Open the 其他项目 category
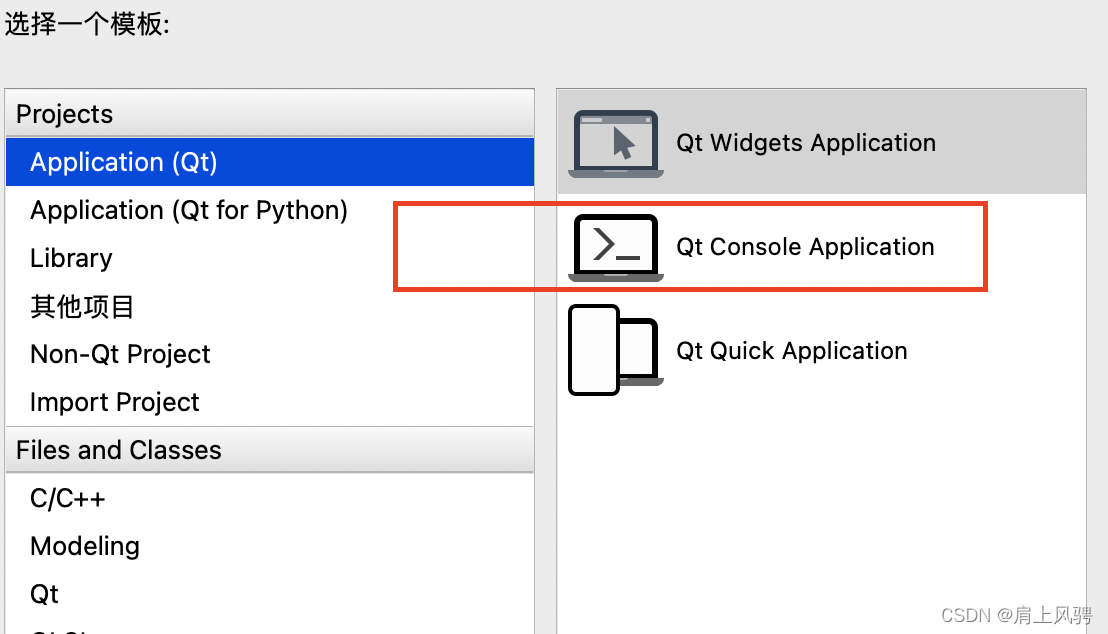The width and height of the screenshot is (1108, 634). tap(270, 306)
